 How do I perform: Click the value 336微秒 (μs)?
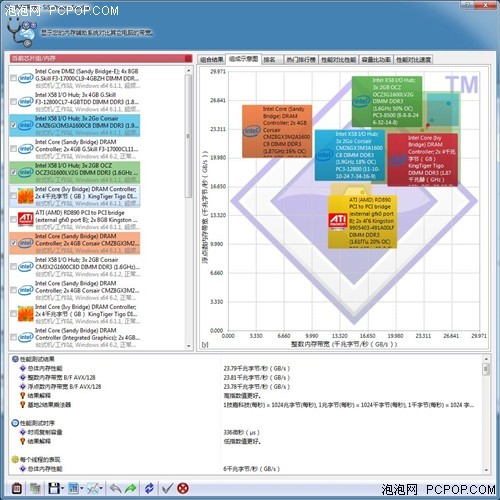click(241, 432)
